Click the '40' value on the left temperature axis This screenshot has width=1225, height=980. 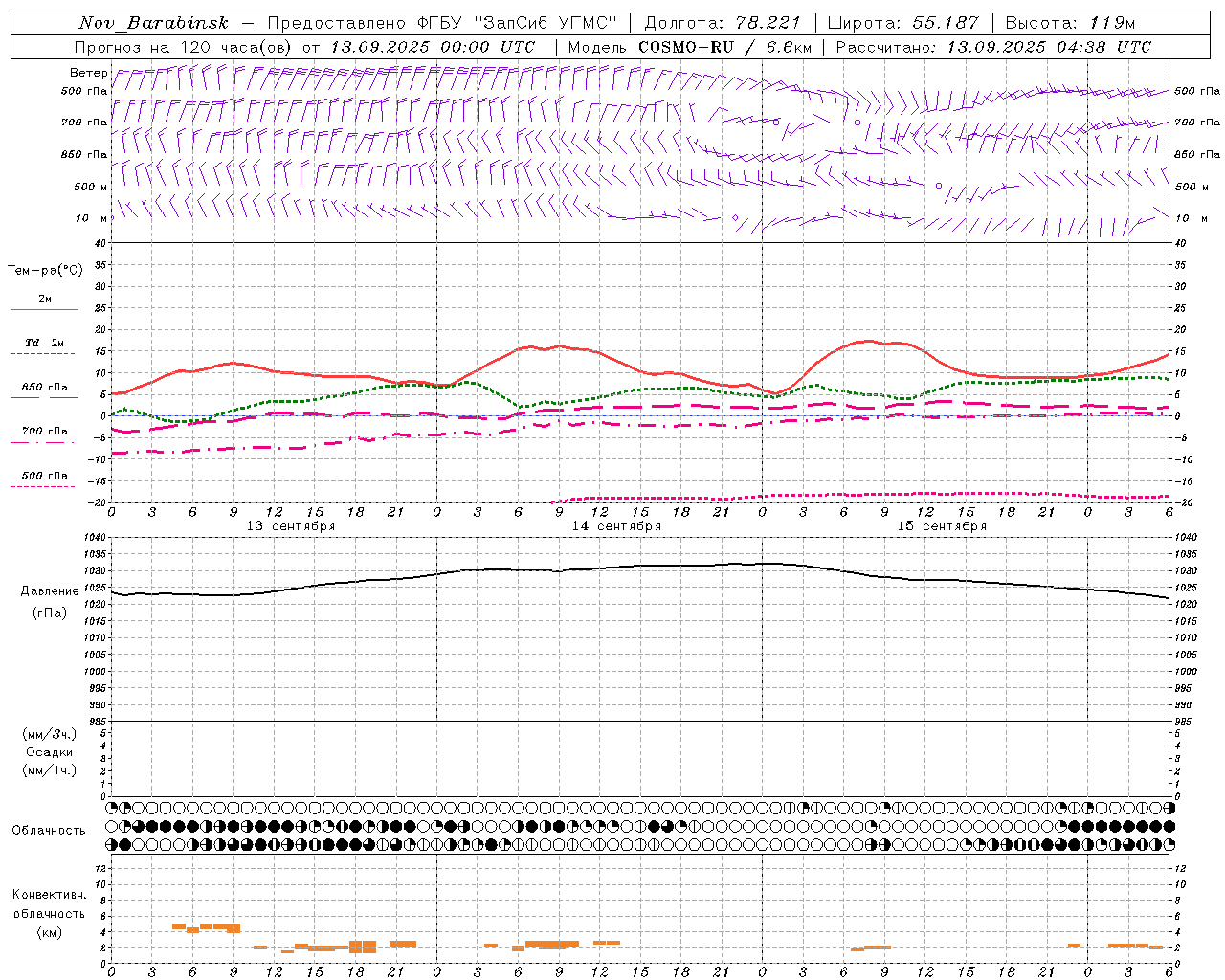pyautogui.click(x=101, y=243)
